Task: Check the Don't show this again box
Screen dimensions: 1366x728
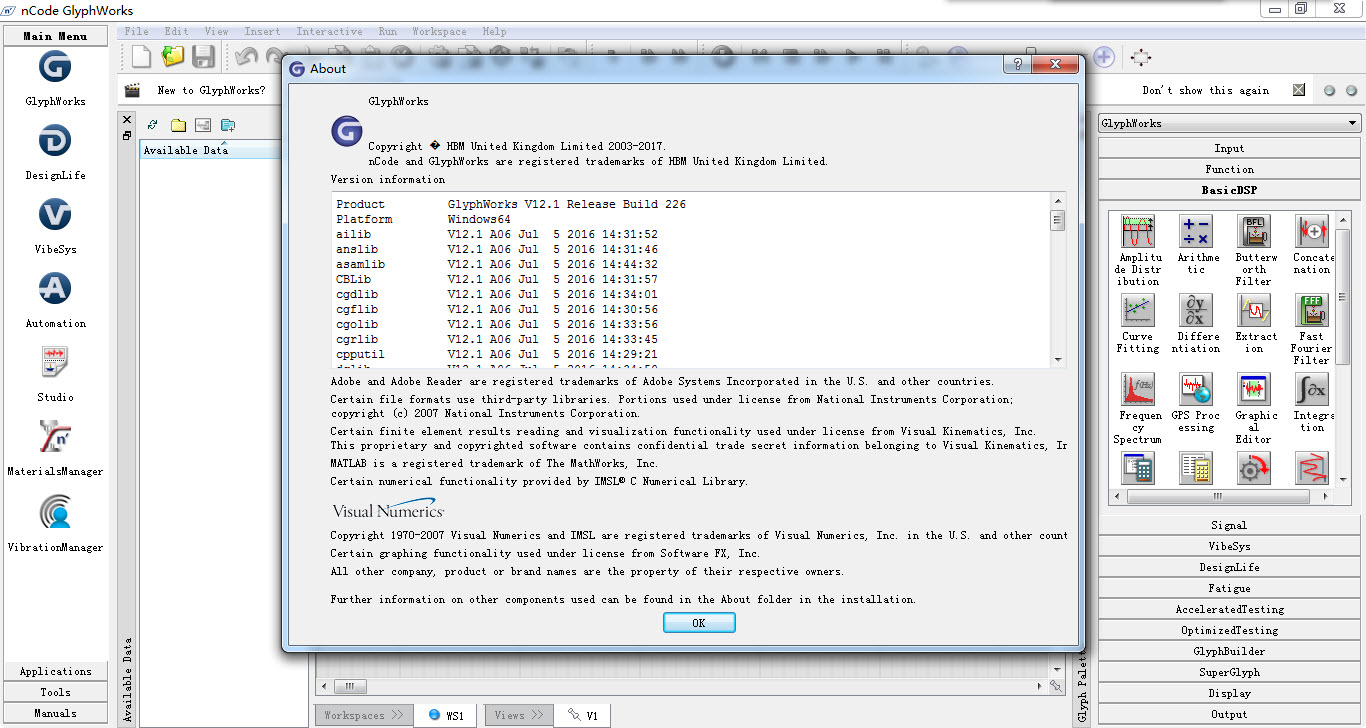Action: [1298, 90]
